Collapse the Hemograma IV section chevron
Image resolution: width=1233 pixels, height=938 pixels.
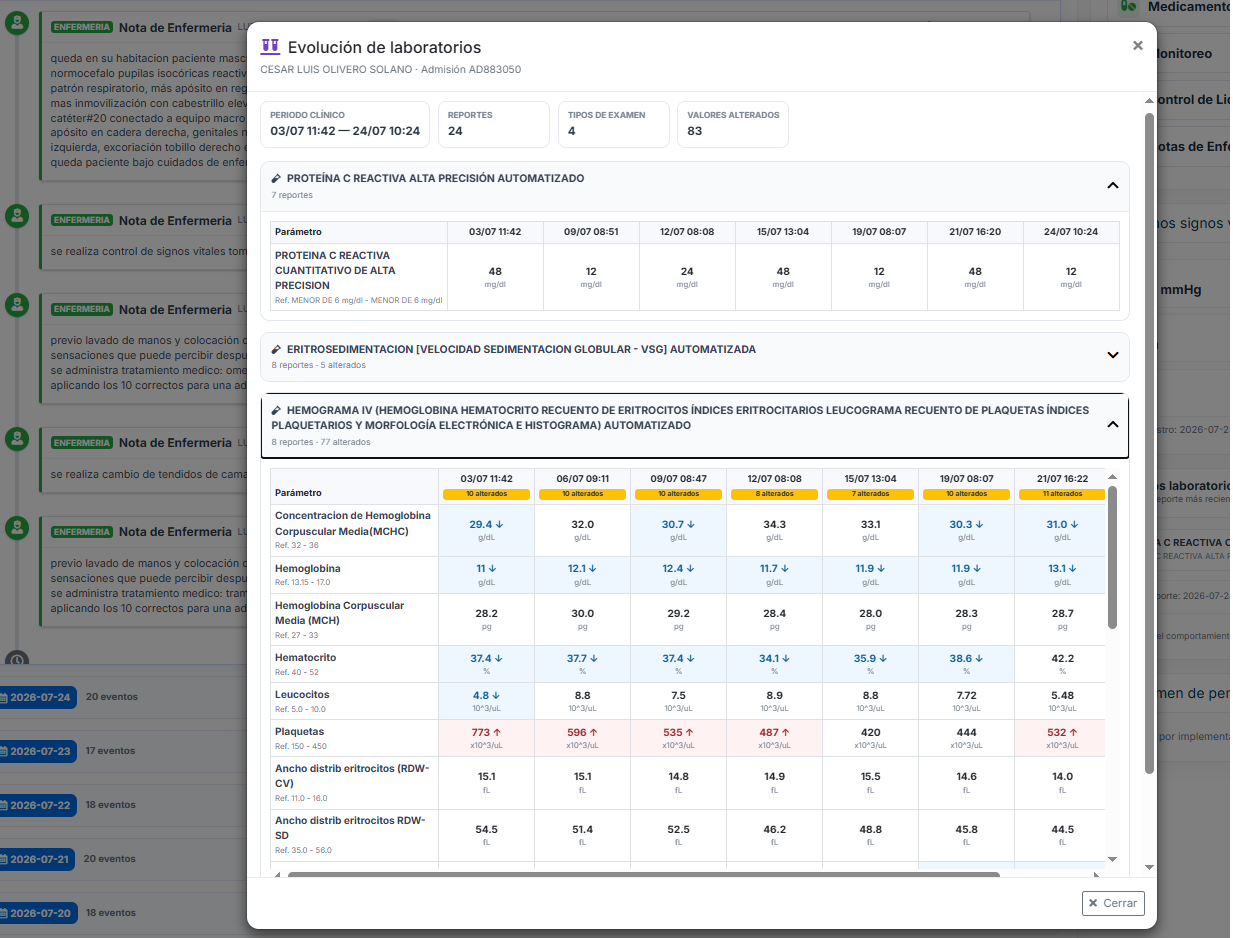pos(1112,424)
